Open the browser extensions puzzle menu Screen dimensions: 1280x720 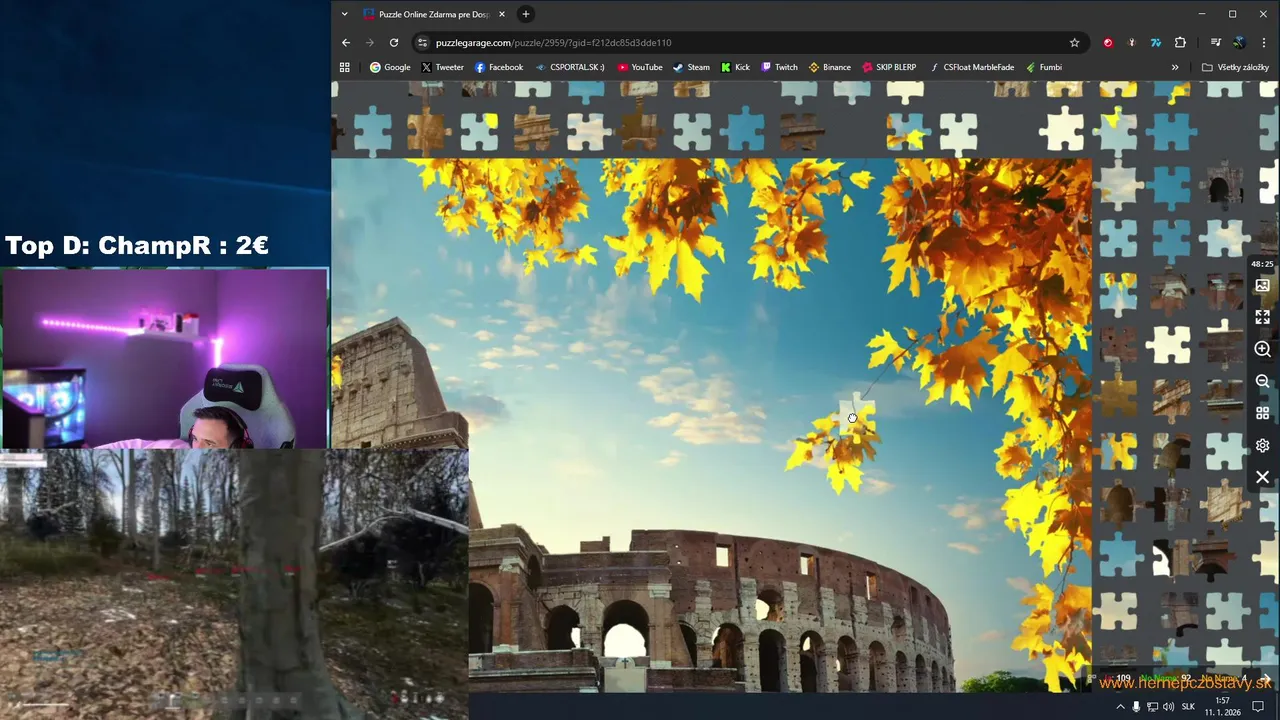coord(1180,43)
